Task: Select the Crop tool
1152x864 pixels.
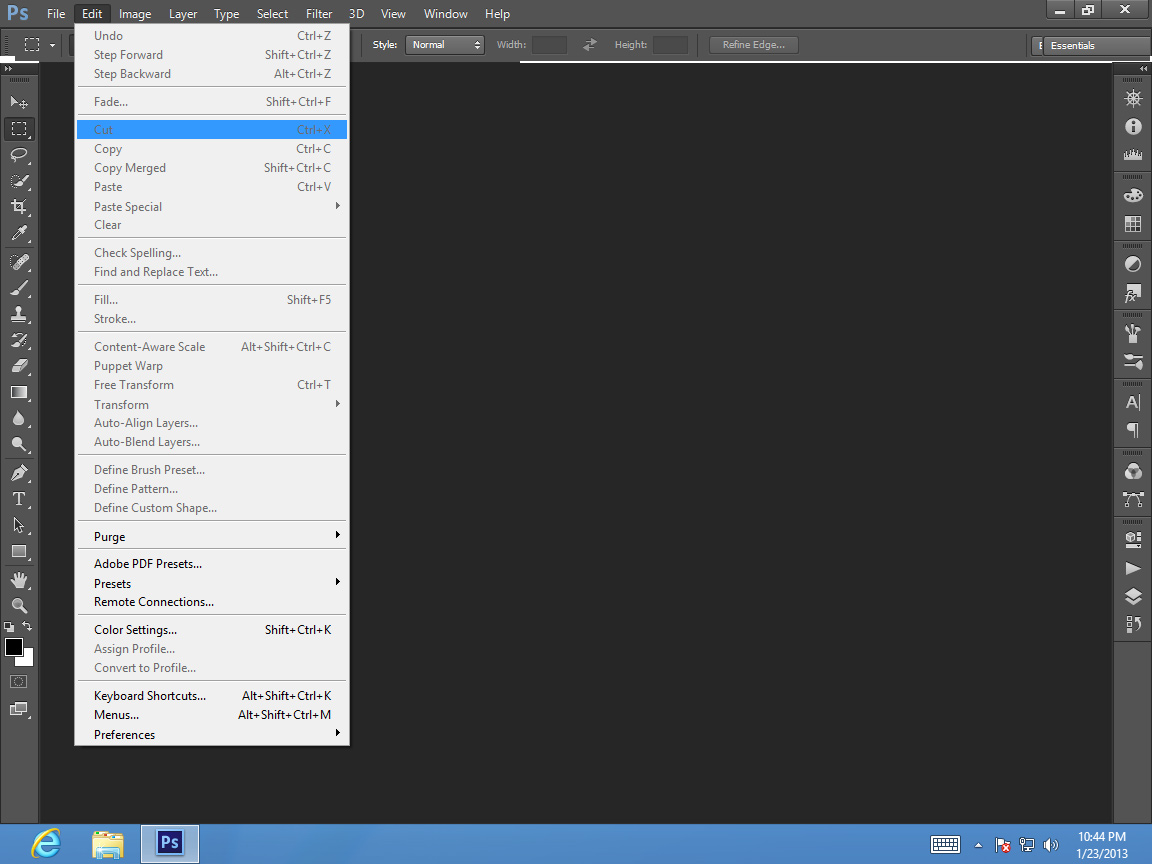Action: click(19, 207)
